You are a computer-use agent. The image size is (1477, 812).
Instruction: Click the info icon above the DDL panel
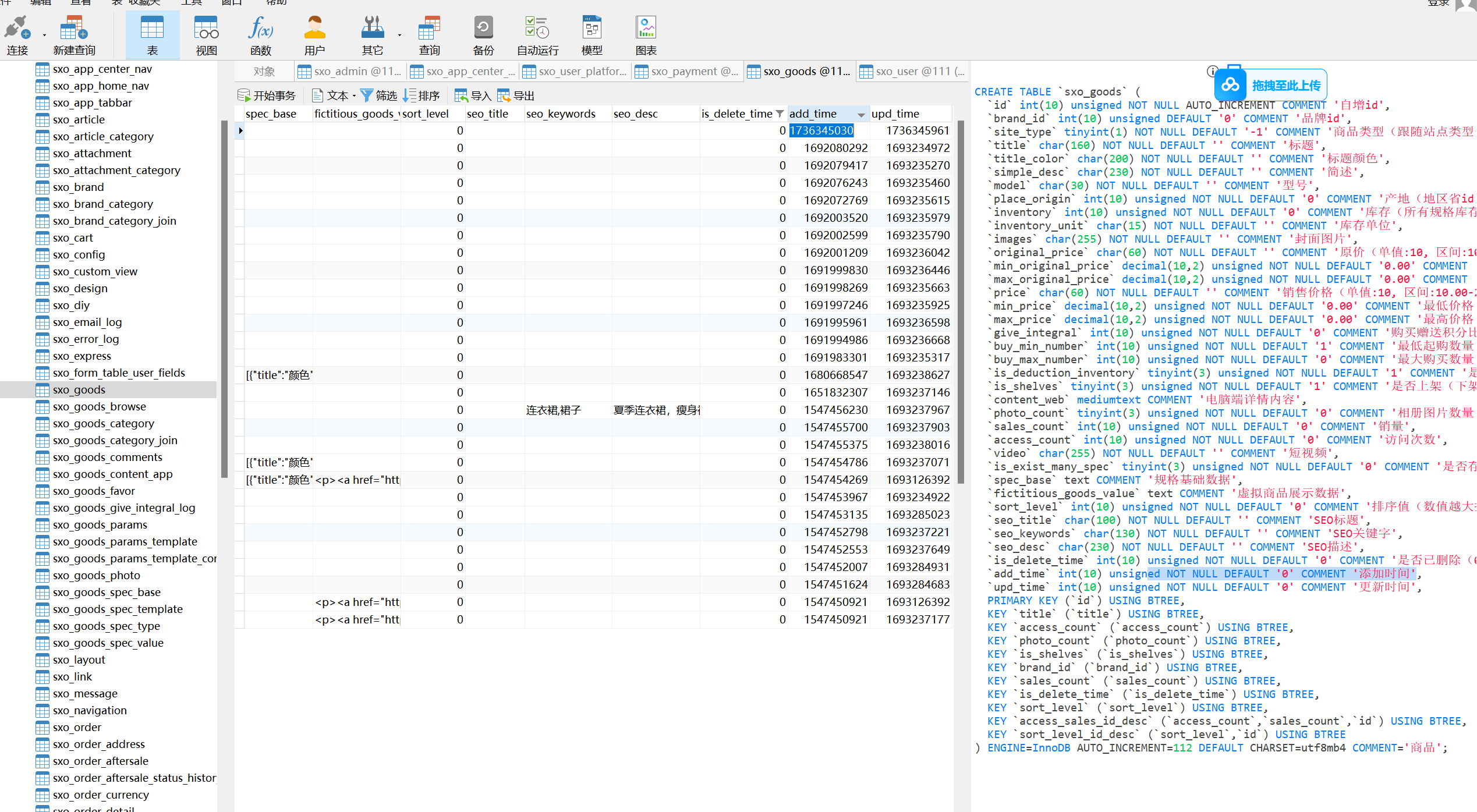pyautogui.click(x=1212, y=72)
